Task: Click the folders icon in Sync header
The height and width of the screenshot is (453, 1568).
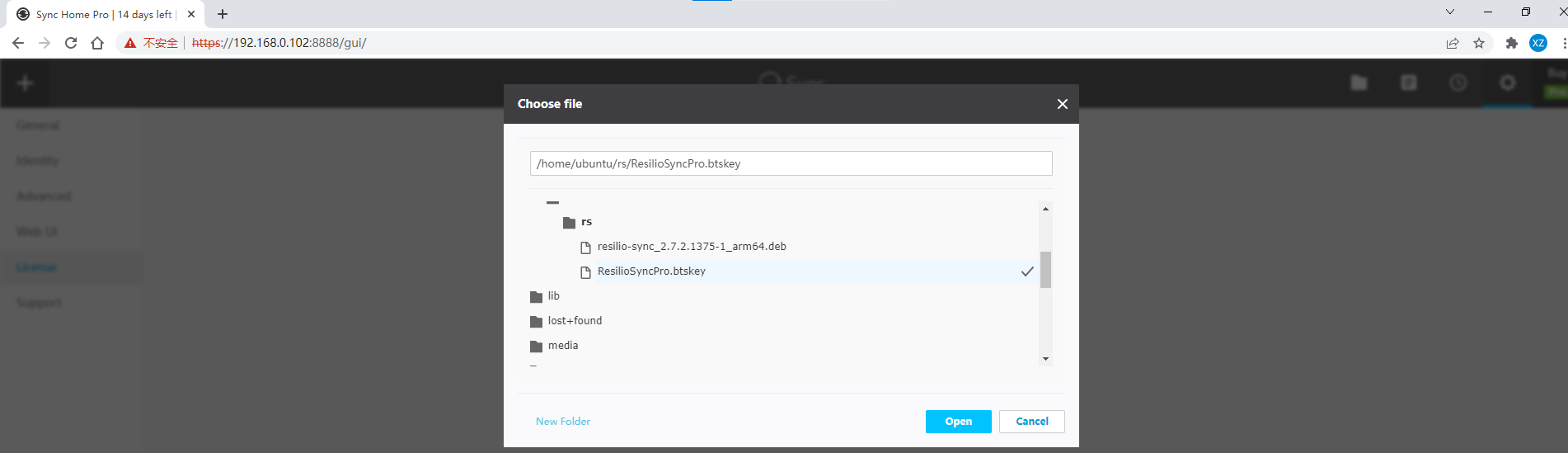Action: click(x=1359, y=83)
